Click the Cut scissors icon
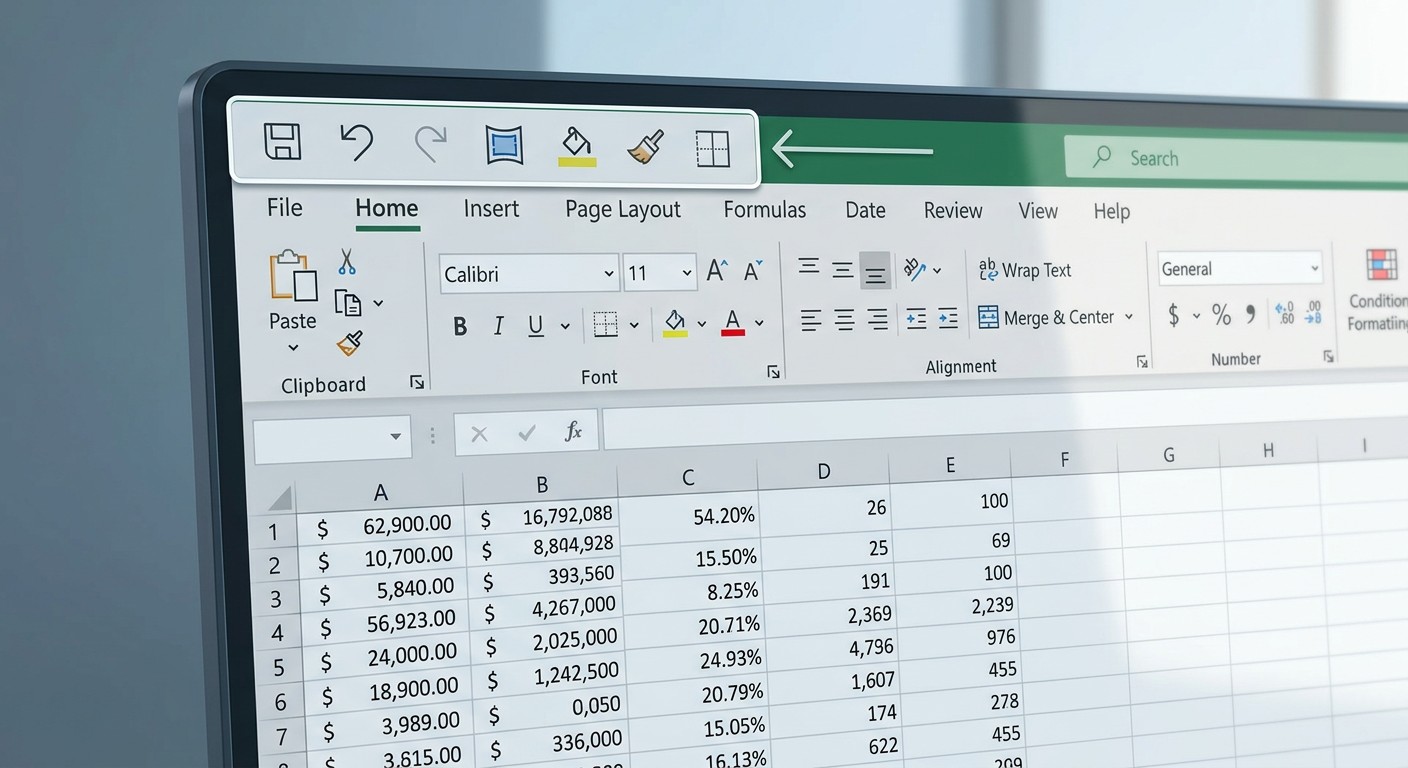 (347, 262)
